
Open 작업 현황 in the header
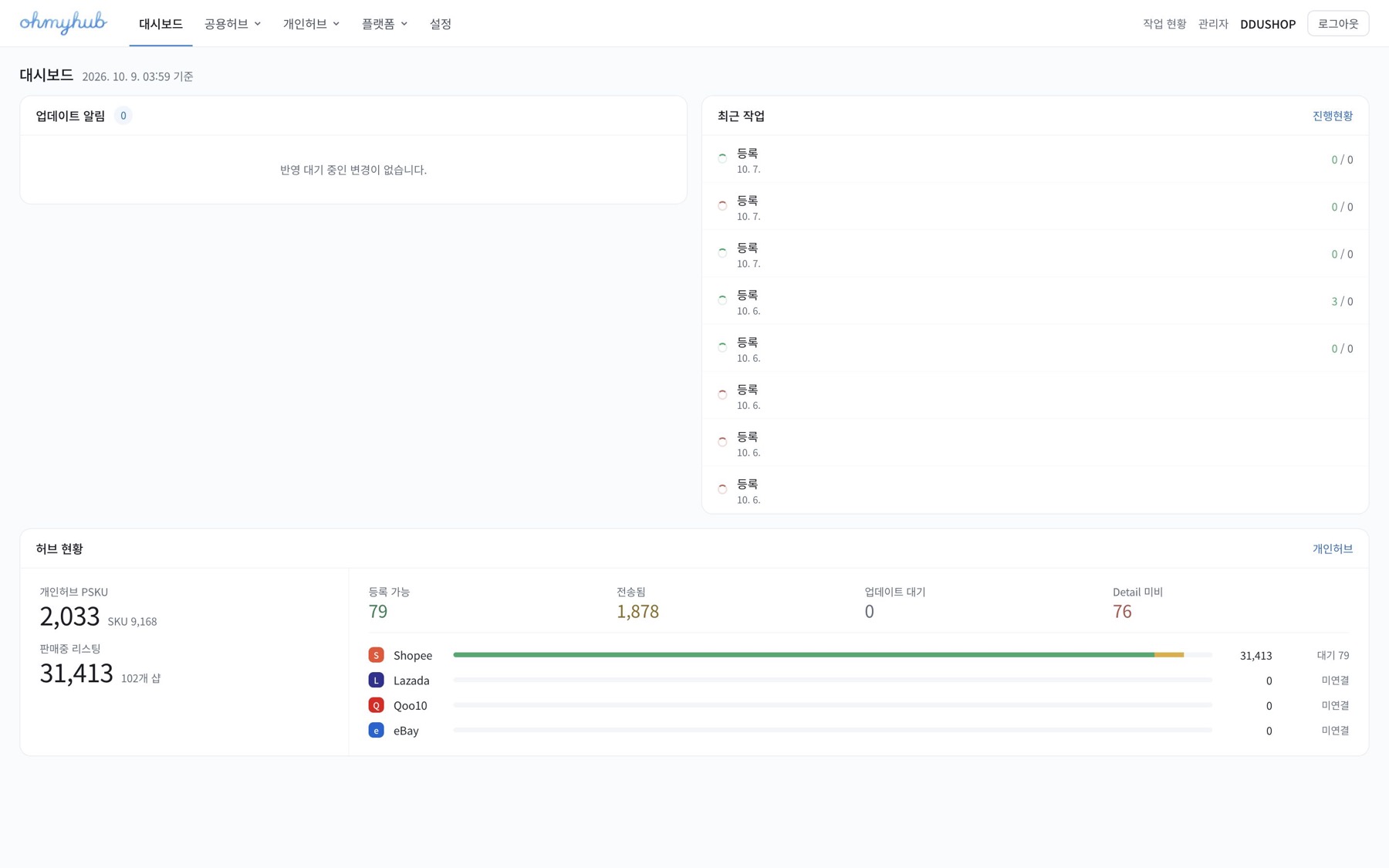(1164, 24)
